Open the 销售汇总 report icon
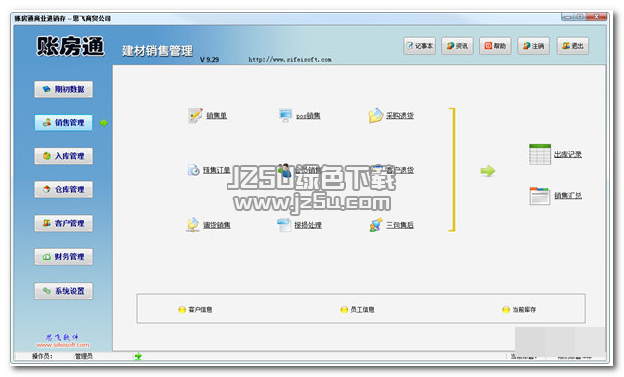The image size is (624, 377). [540, 195]
